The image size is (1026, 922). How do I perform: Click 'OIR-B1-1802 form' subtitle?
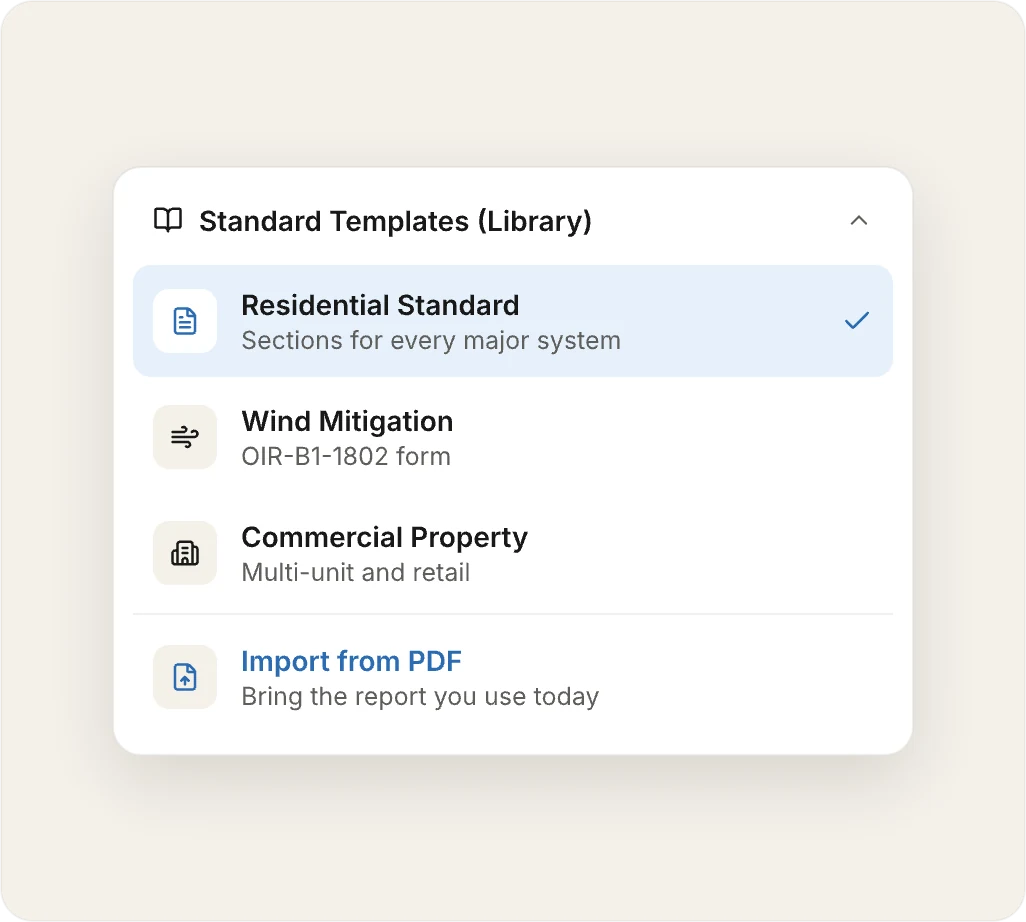click(x=346, y=457)
